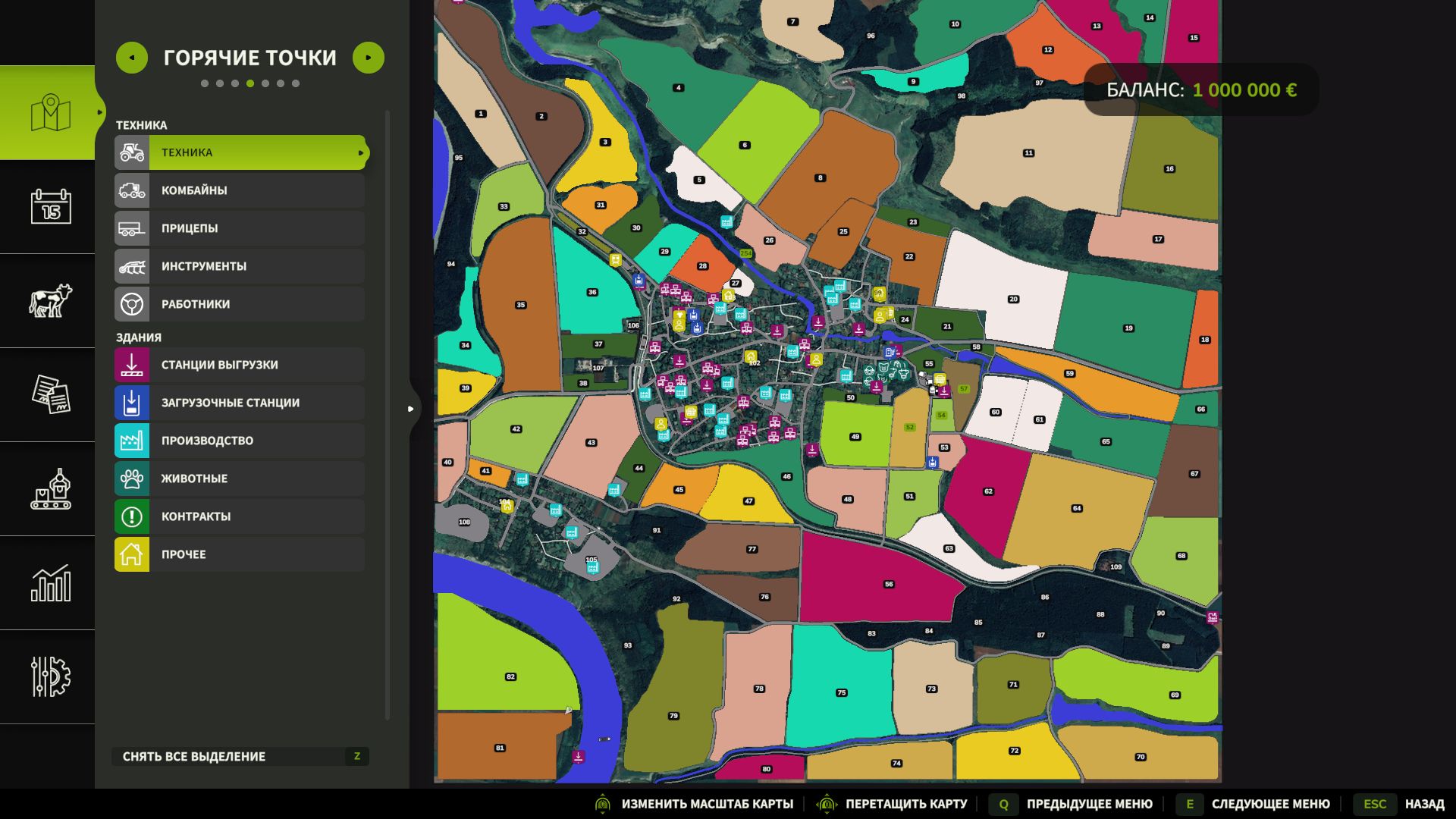Click the first page indicator dot
The image size is (1456, 819).
point(205,83)
